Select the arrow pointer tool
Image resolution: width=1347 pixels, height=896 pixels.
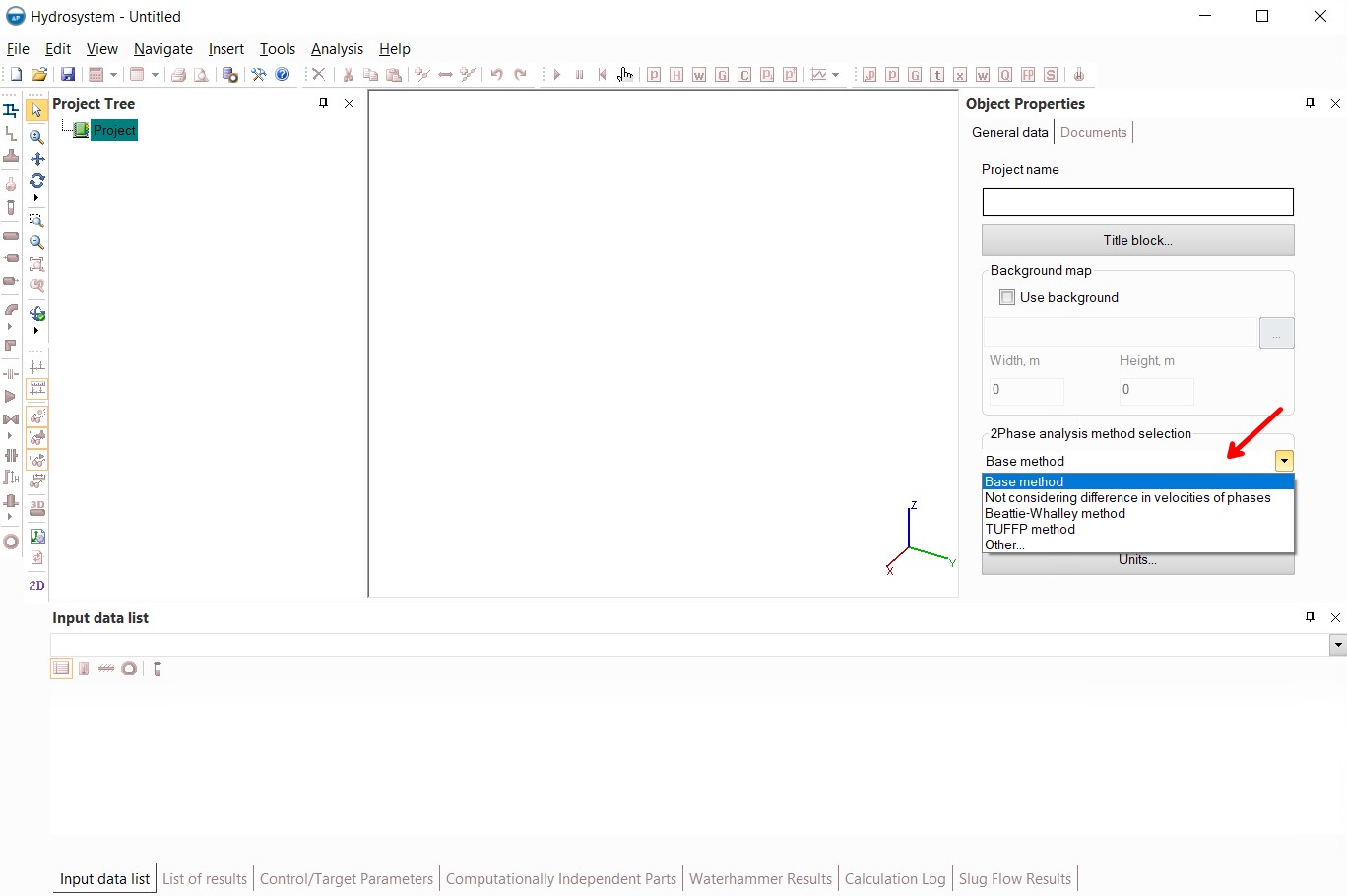[37, 110]
